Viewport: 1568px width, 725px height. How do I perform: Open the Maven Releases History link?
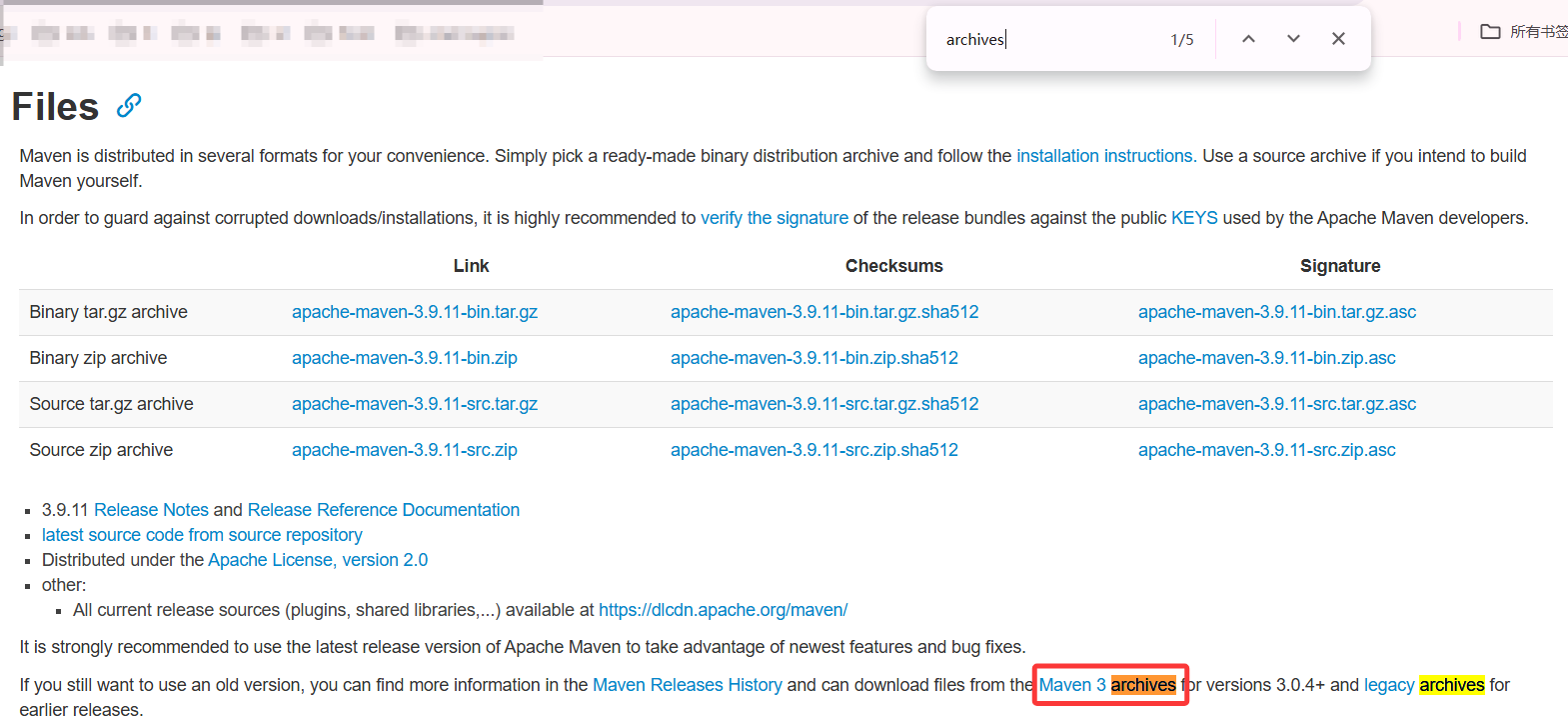click(x=687, y=685)
